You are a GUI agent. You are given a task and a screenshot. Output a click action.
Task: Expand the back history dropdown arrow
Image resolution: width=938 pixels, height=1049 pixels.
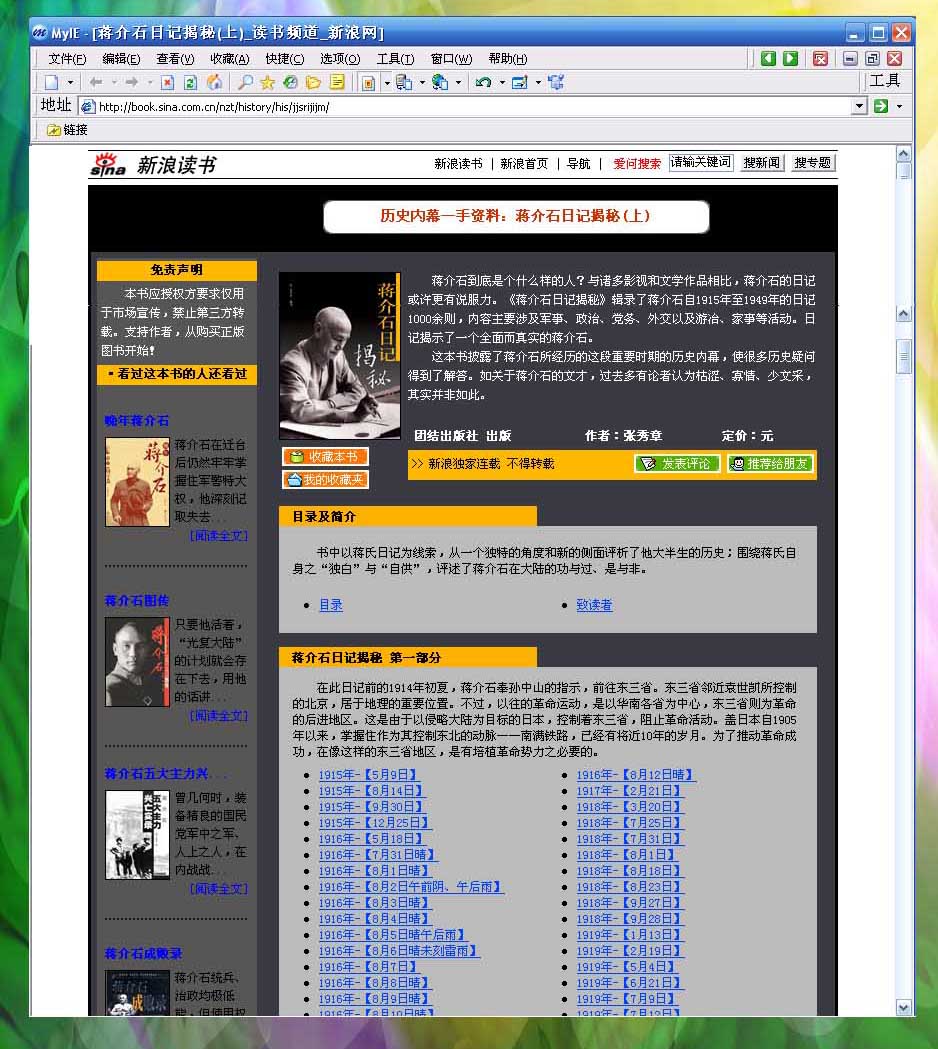[x=114, y=82]
